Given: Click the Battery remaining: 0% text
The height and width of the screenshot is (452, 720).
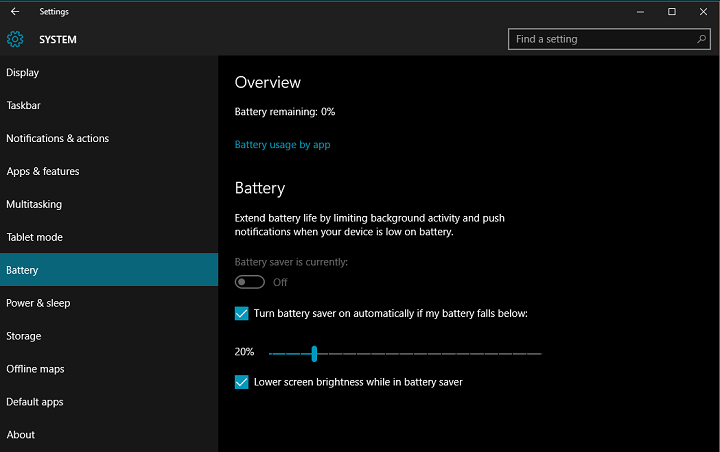Looking at the screenshot, I should point(285,112).
